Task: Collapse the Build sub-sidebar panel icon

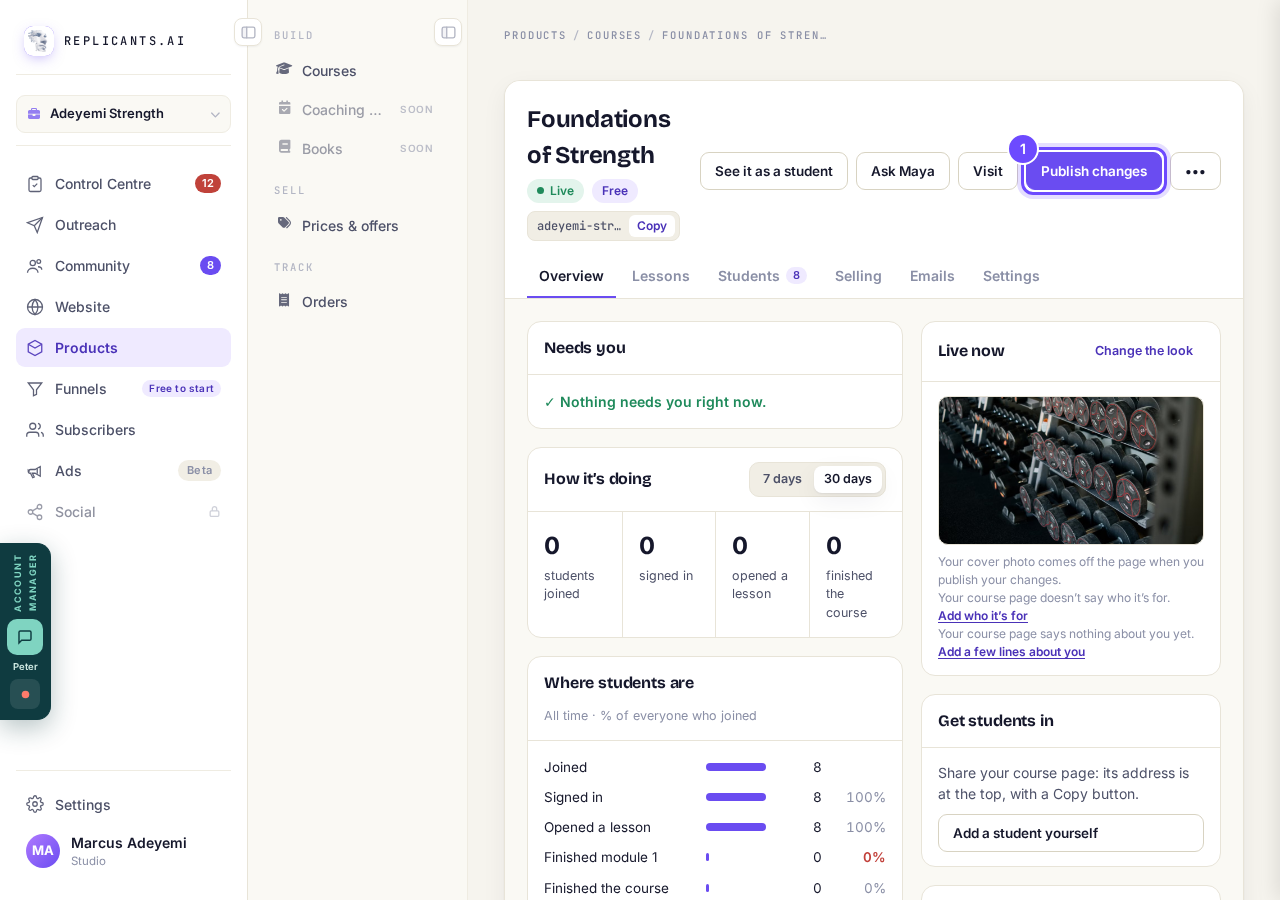Action: [448, 32]
